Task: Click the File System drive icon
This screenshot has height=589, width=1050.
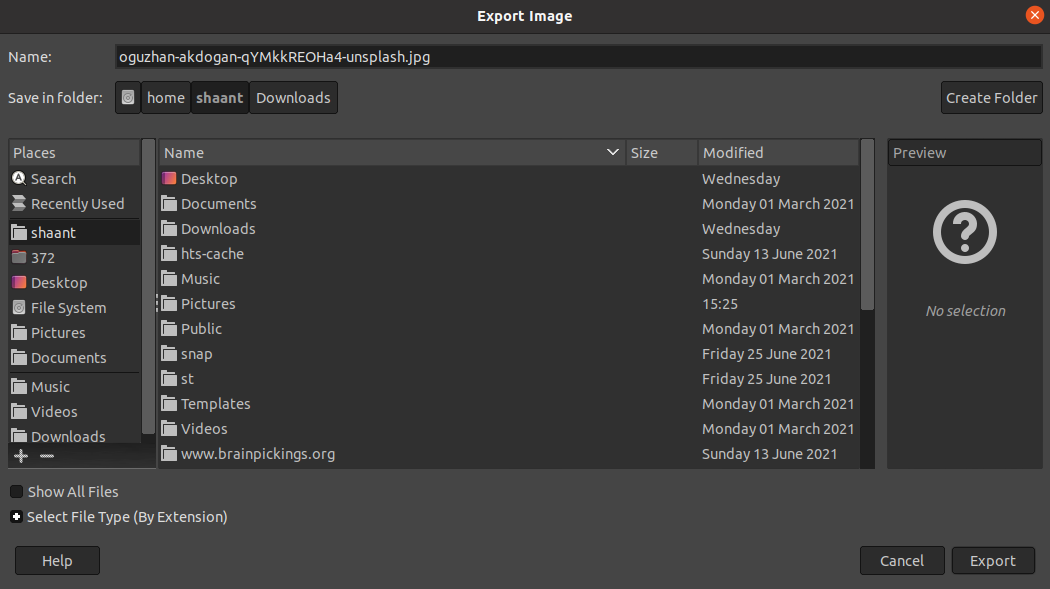Action: coord(19,307)
